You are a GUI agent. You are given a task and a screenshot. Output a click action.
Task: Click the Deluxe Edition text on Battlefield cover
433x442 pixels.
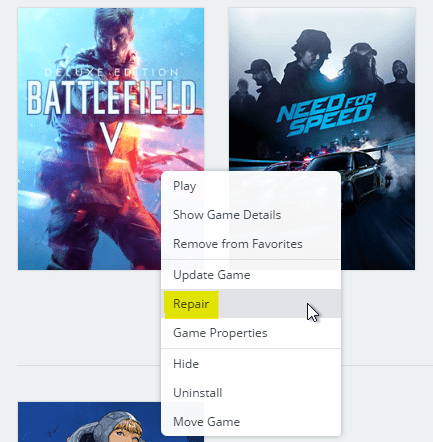(x=112, y=72)
